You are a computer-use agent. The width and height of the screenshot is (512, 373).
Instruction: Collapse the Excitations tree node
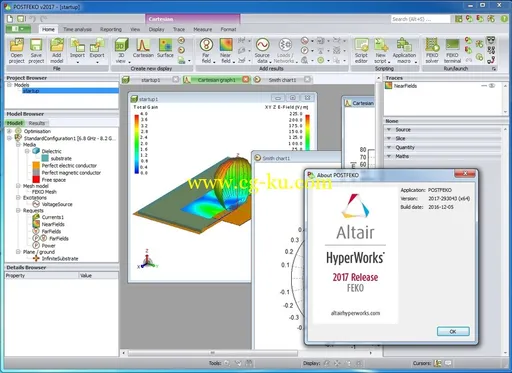tap(18, 197)
